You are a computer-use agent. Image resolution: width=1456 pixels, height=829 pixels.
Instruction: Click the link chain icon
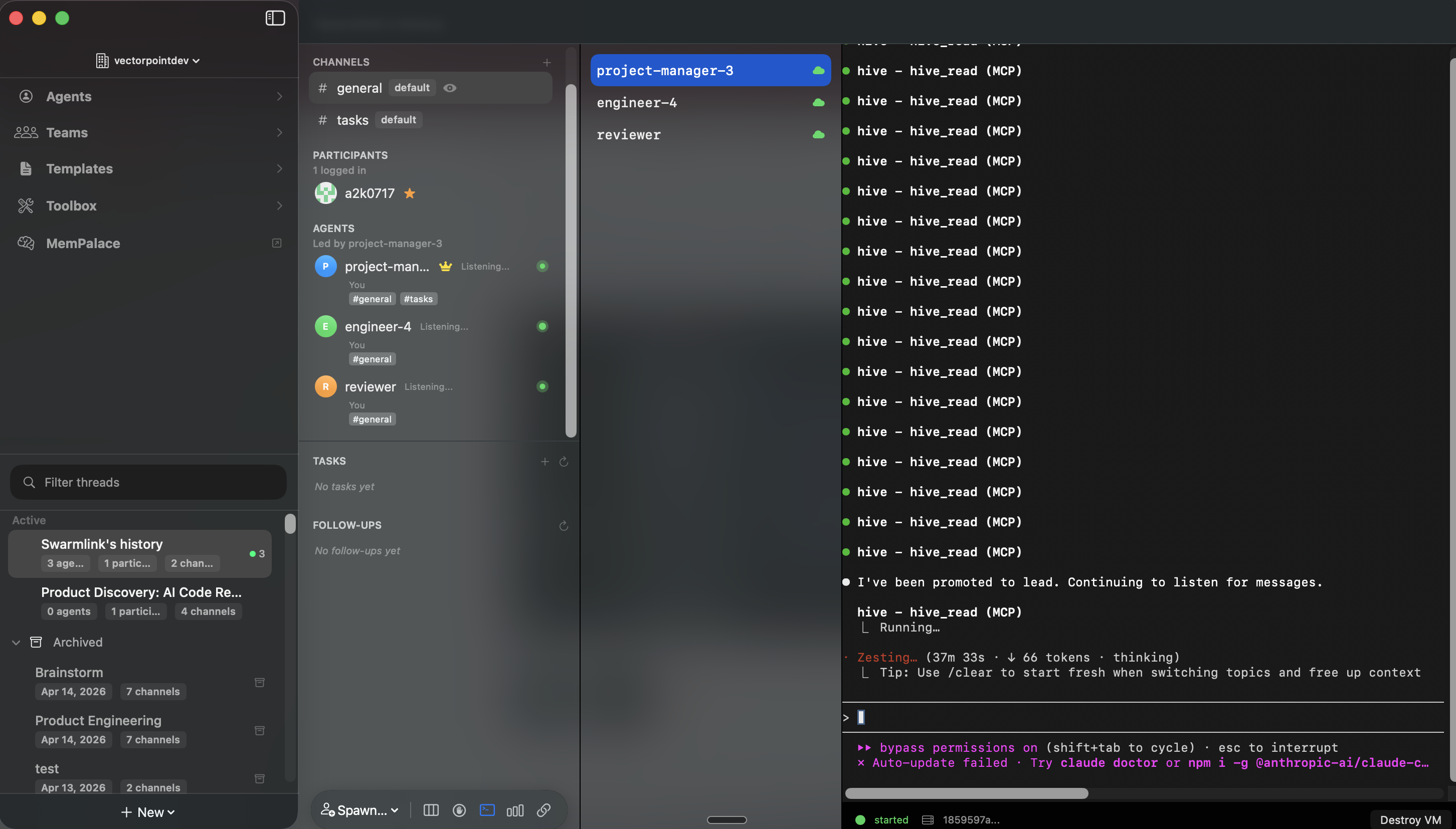[x=543, y=810]
